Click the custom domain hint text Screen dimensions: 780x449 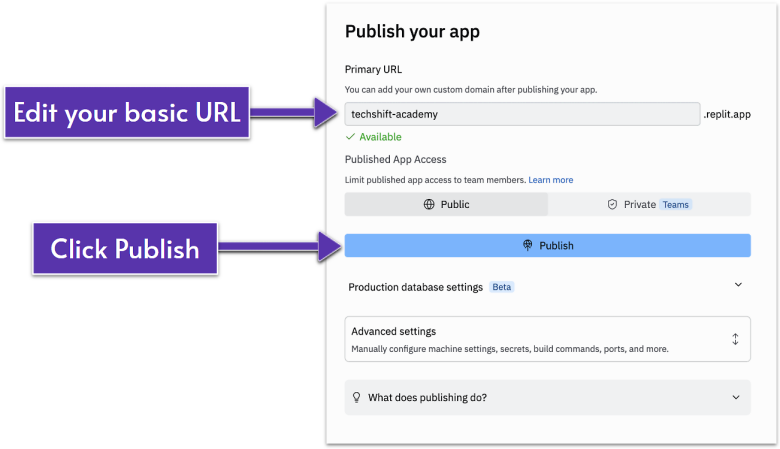(471, 90)
